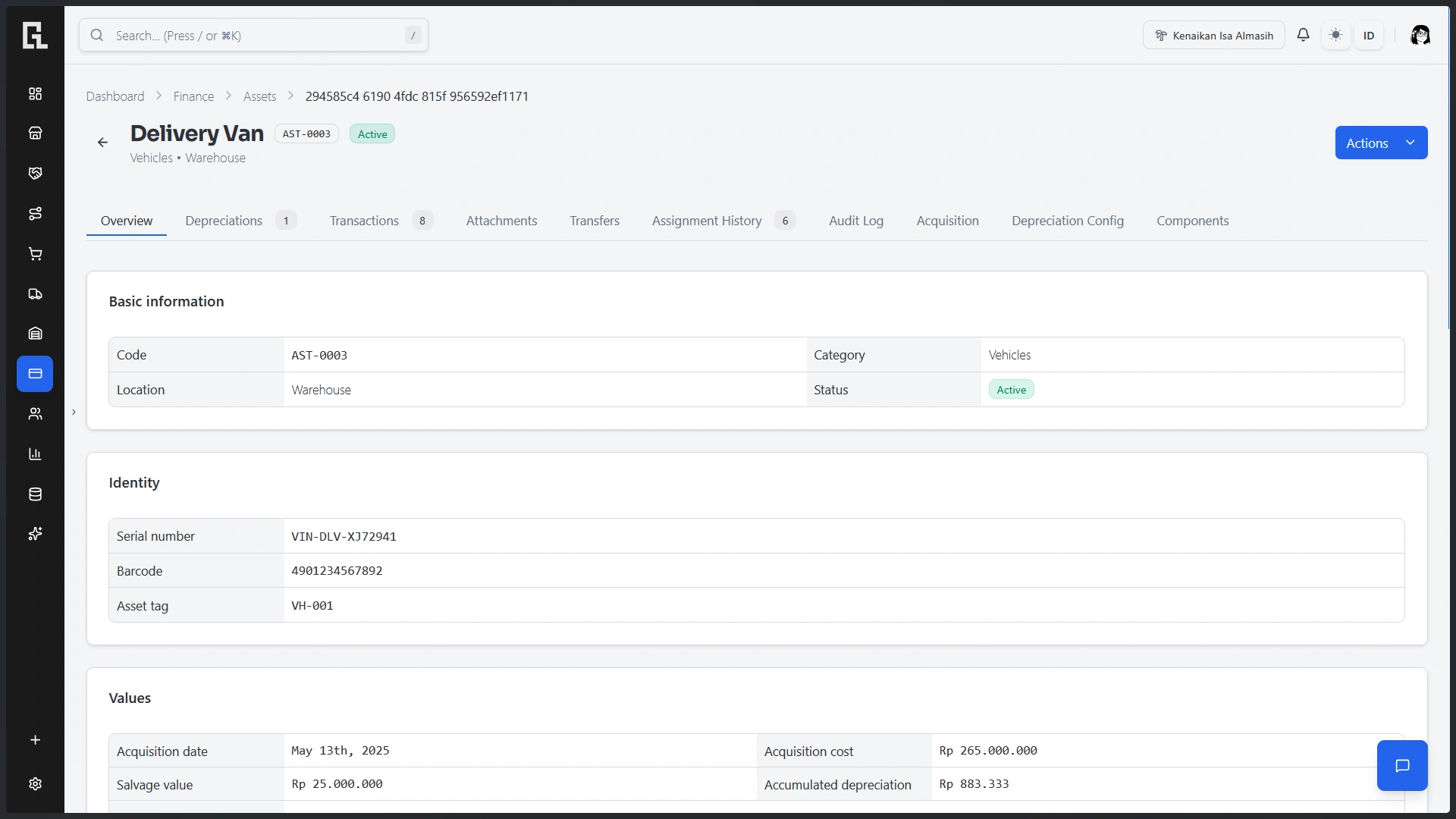This screenshot has height=819, width=1456.
Task: Click the AST-0003 badge beside the title
Action: (x=306, y=133)
